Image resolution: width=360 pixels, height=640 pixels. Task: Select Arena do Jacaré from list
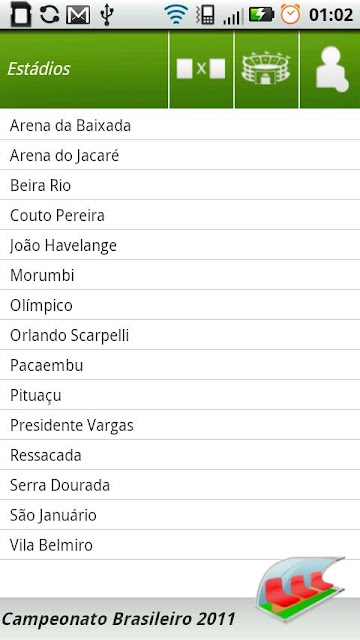click(x=180, y=155)
